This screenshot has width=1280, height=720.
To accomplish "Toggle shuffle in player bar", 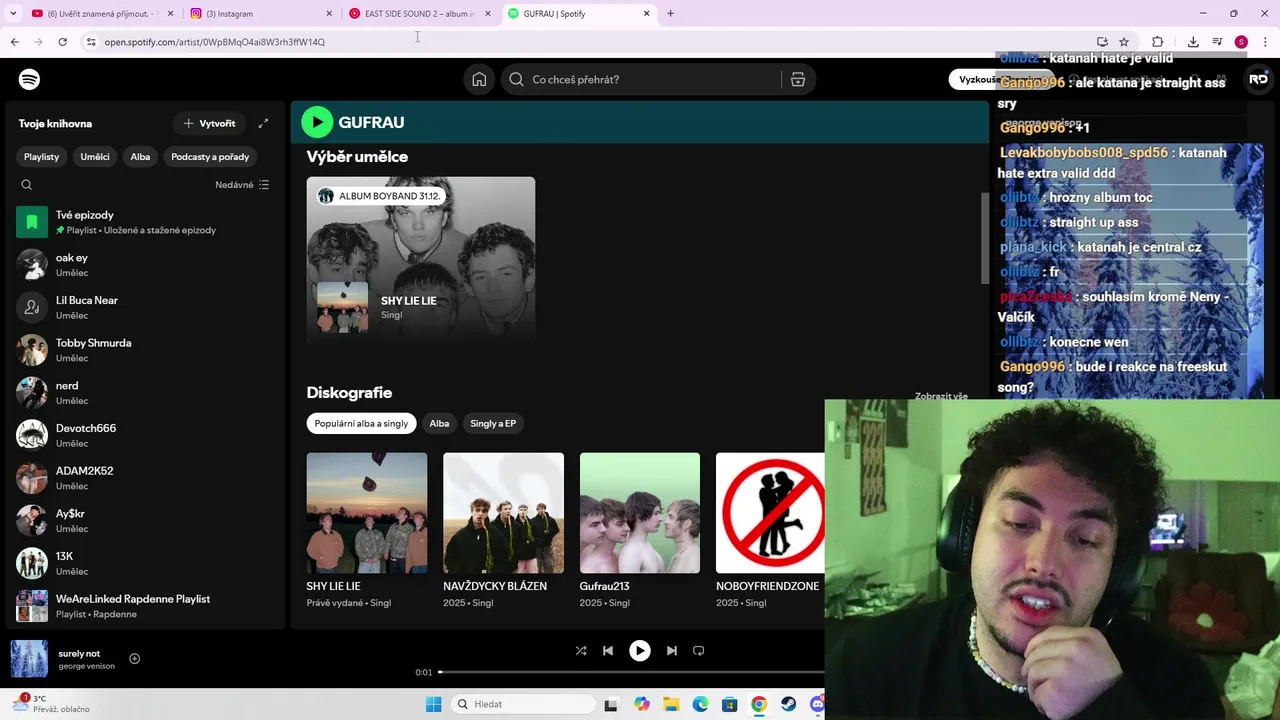I will coord(581,650).
